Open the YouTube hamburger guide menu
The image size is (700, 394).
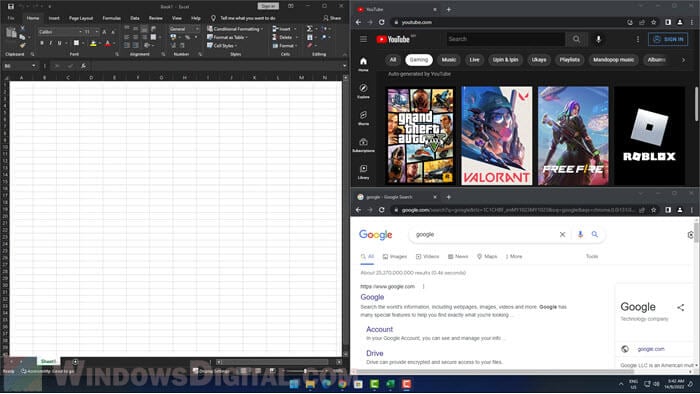363,39
